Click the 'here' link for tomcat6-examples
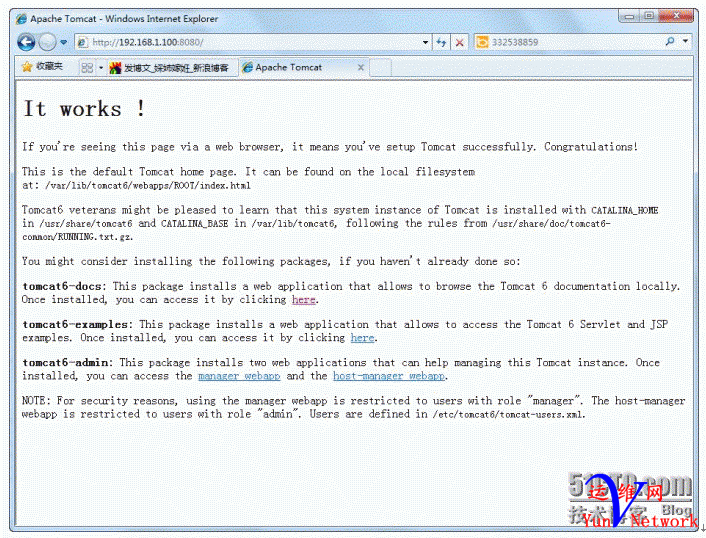 [362, 338]
